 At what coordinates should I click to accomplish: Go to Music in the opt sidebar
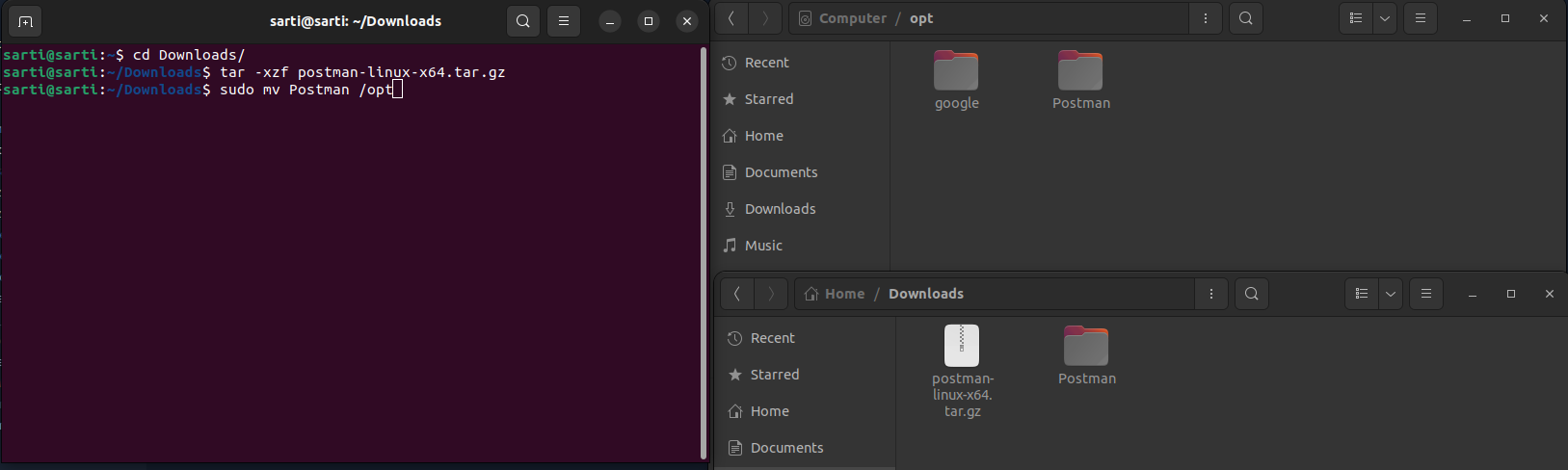[763, 246]
